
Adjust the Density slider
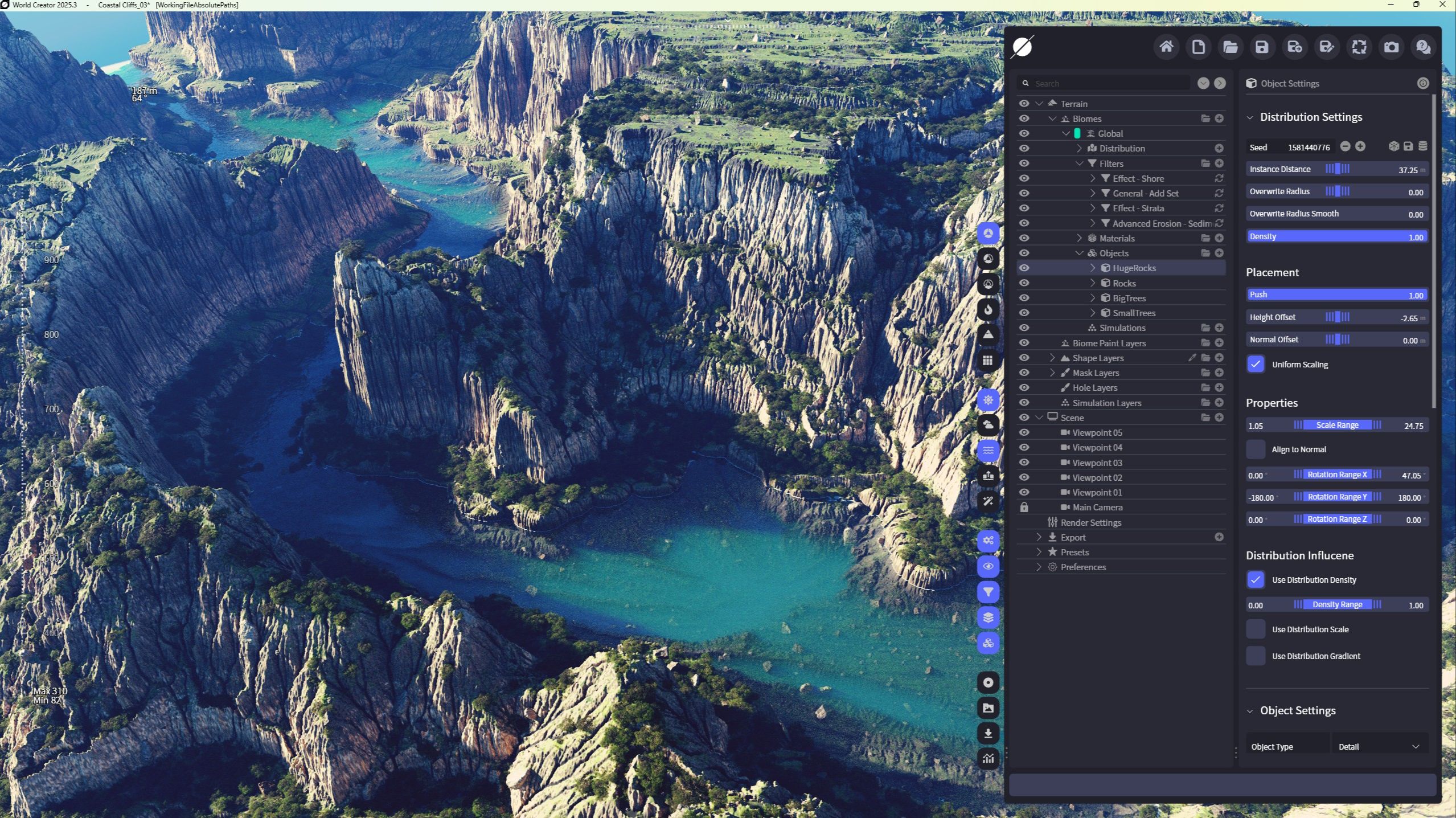pos(1336,236)
